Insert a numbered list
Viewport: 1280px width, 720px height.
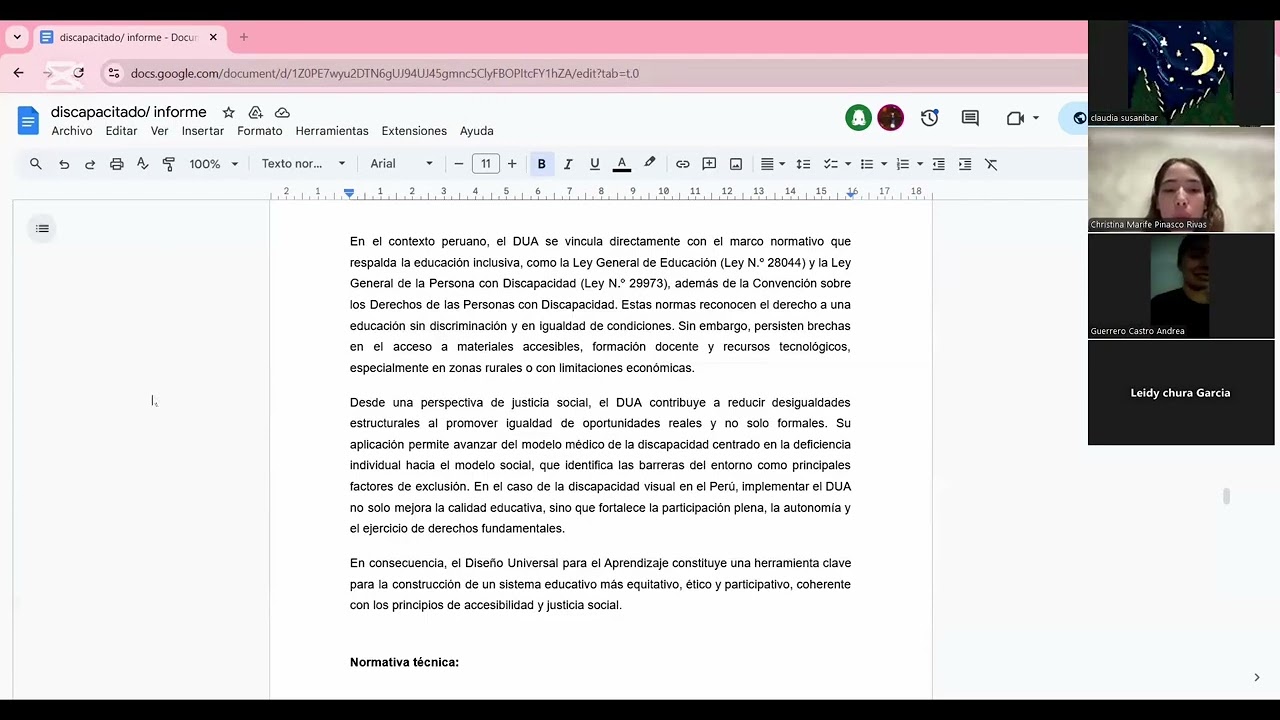[903, 164]
